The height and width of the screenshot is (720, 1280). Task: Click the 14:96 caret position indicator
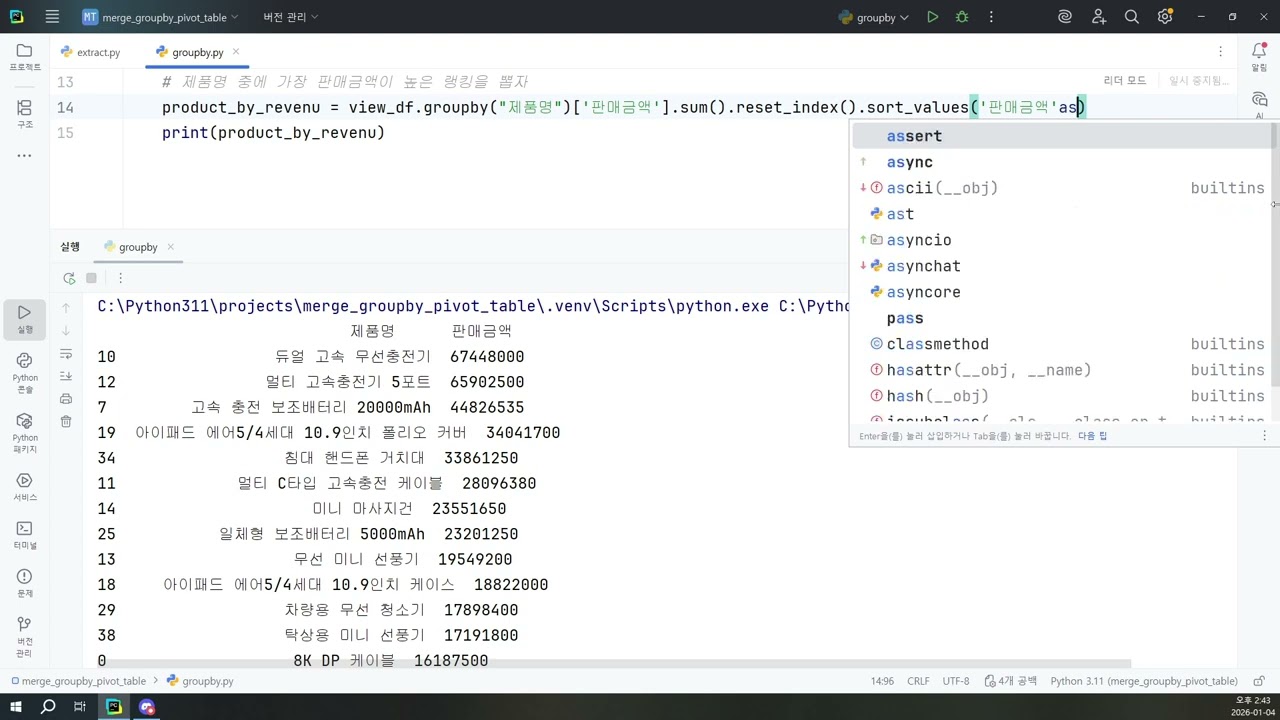(x=882, y=681)
